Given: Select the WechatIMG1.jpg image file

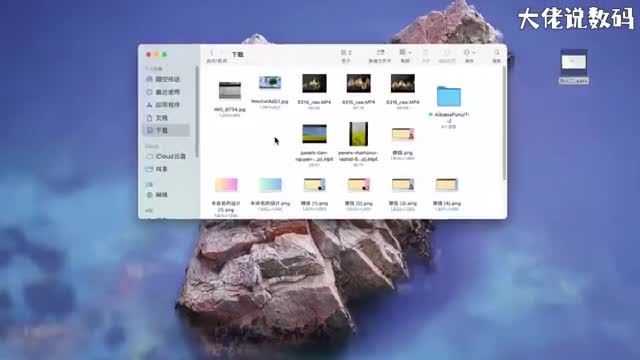Looking at the screenshot, I should pyautogui.click(x=270, y=83).
